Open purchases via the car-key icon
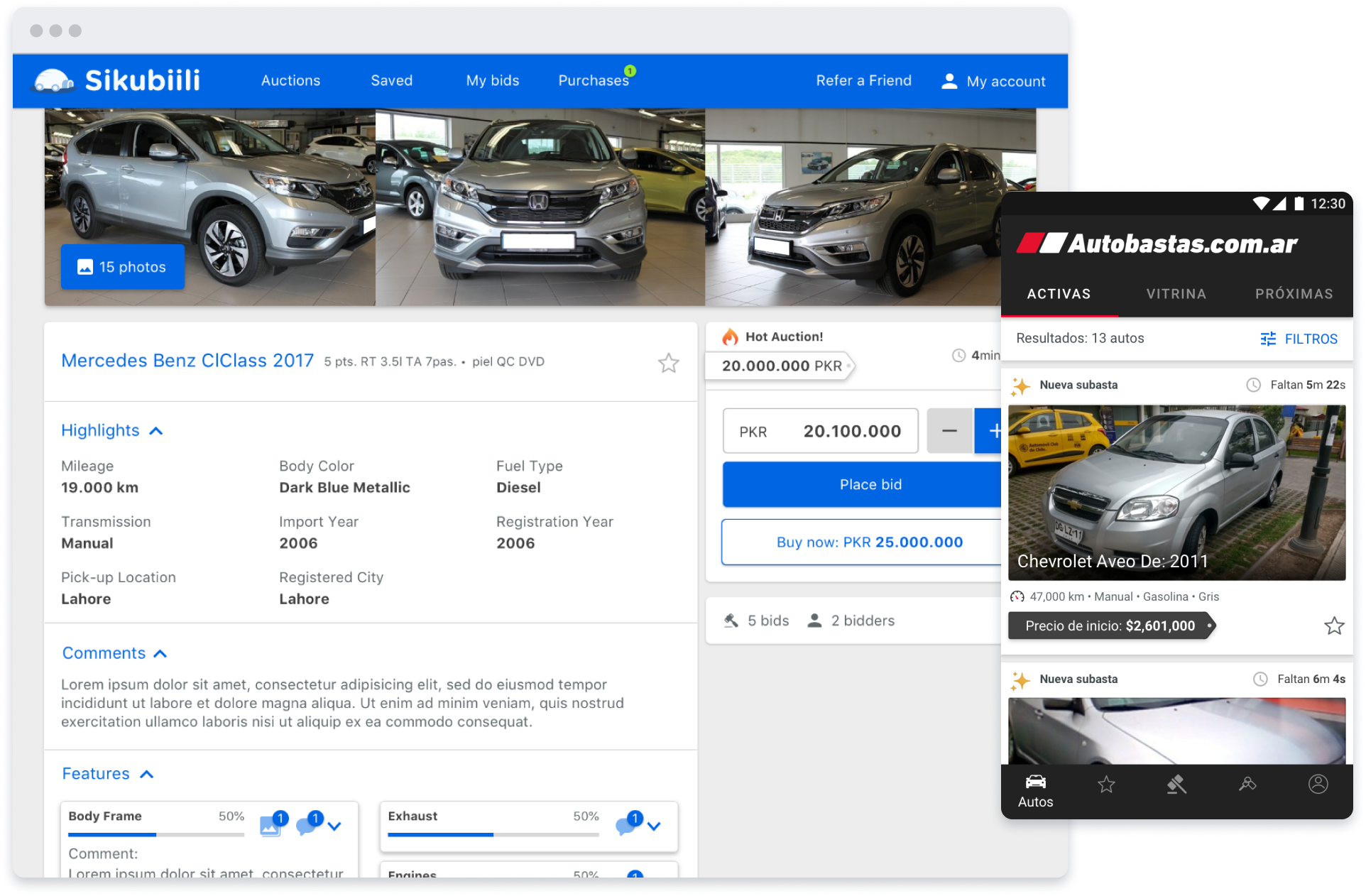1366x896 pixels. [1247, 785]
